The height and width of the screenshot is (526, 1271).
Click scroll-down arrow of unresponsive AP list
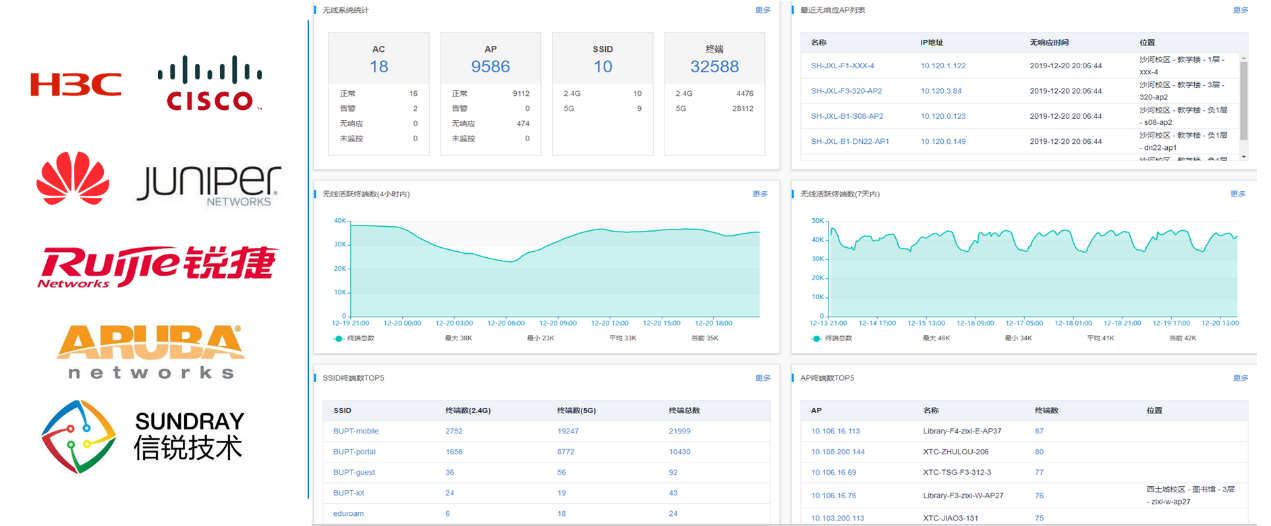pos(1244,157)
